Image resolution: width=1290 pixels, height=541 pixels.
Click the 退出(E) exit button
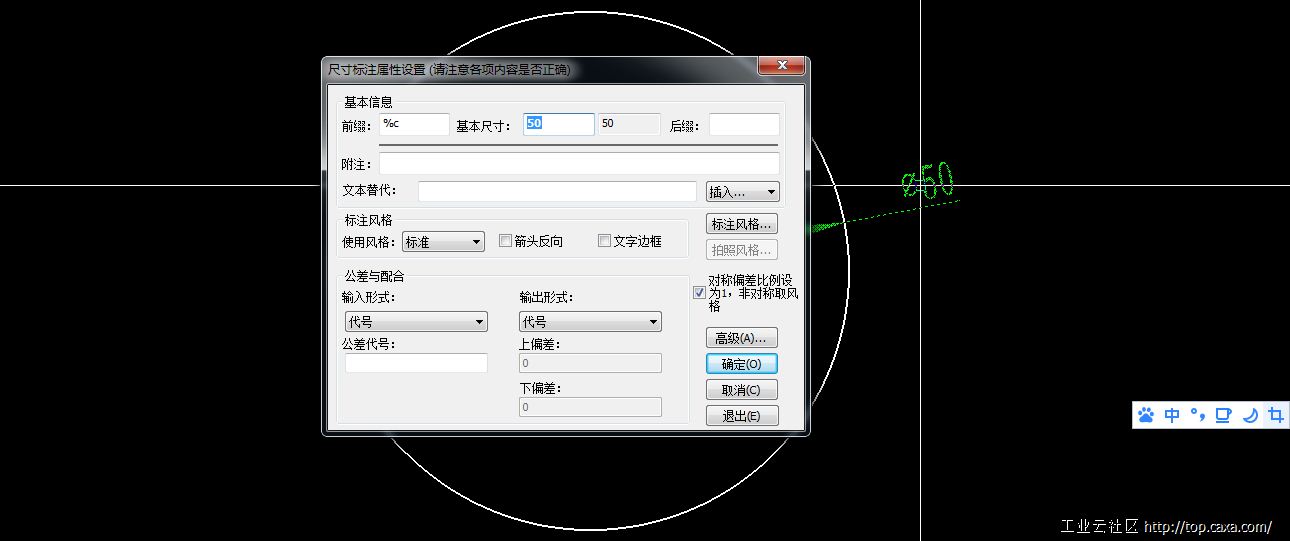coord(742,416)
